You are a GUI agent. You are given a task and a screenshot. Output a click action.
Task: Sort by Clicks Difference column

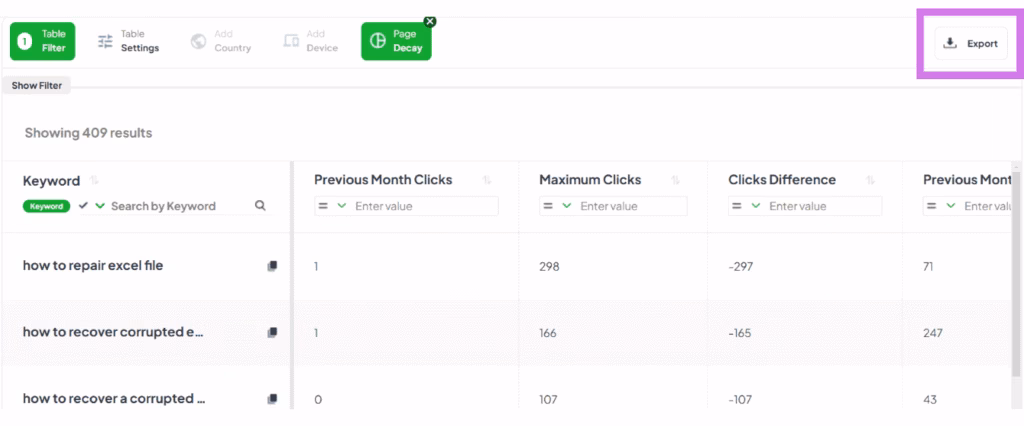pyautogui.click(x=870, y=180)
